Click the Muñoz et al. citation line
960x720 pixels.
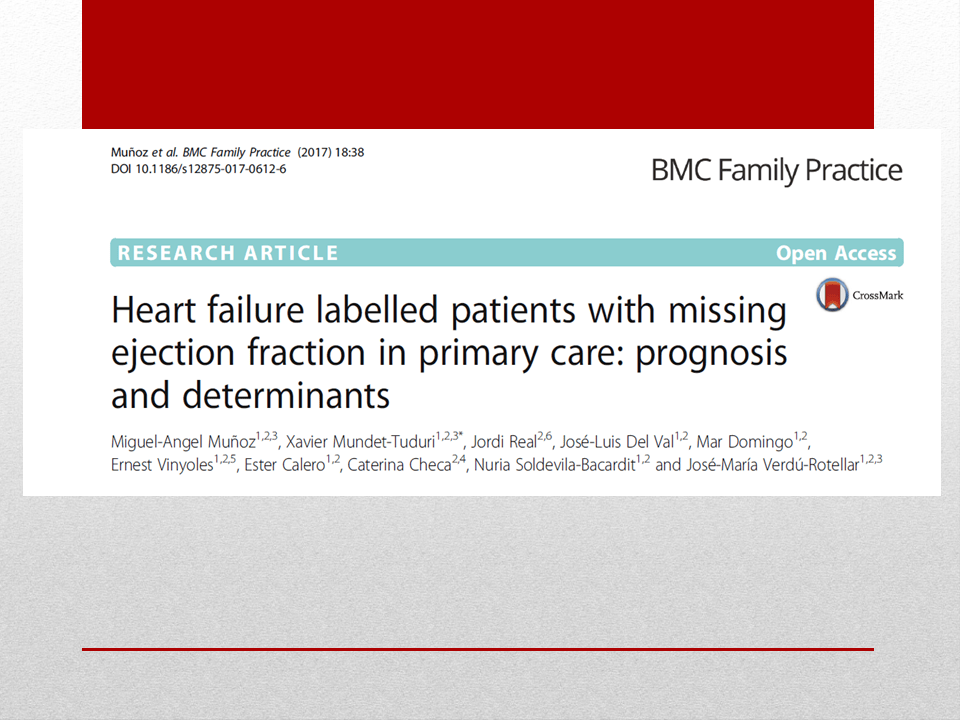[x=238, y=152]
